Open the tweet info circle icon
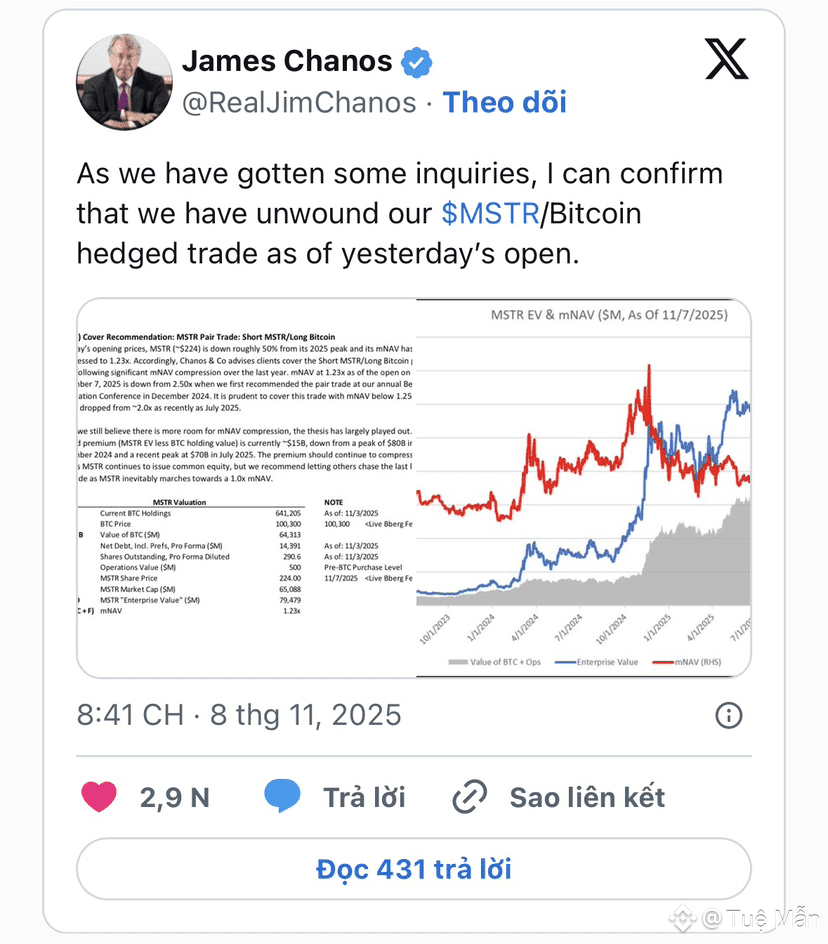 (729, 715)
